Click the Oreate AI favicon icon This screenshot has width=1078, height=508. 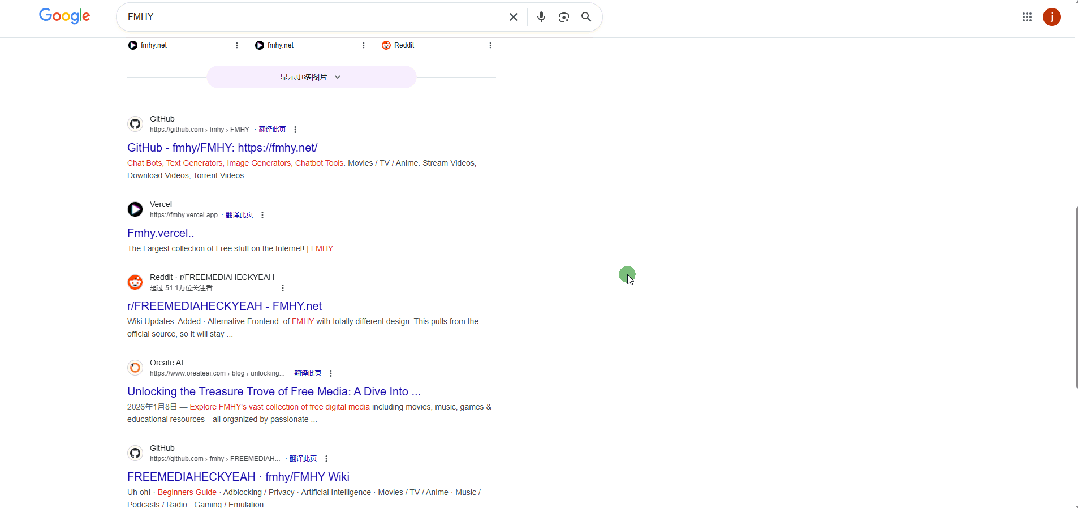point(135,368)
